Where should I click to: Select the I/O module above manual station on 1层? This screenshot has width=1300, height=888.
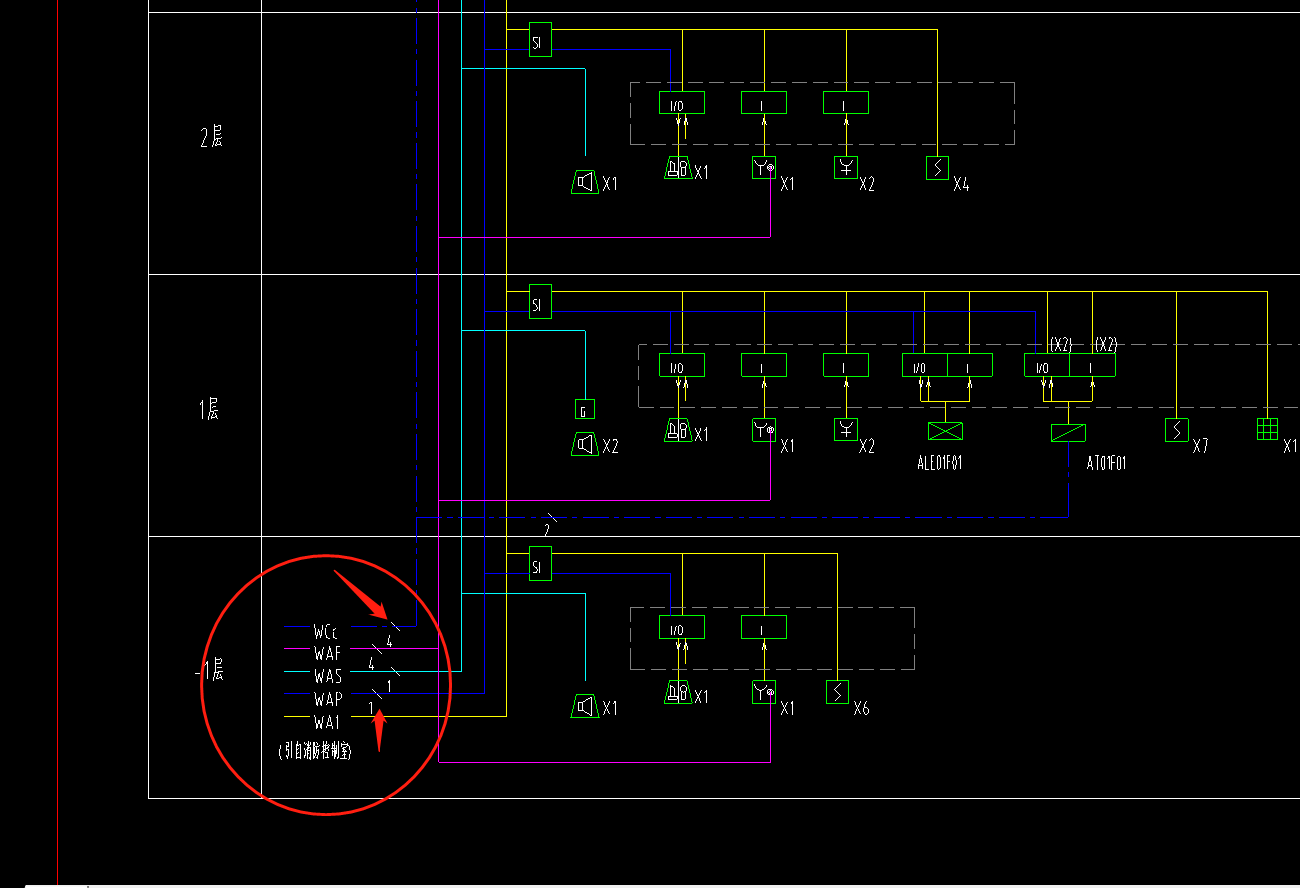[x=682, y=365]
